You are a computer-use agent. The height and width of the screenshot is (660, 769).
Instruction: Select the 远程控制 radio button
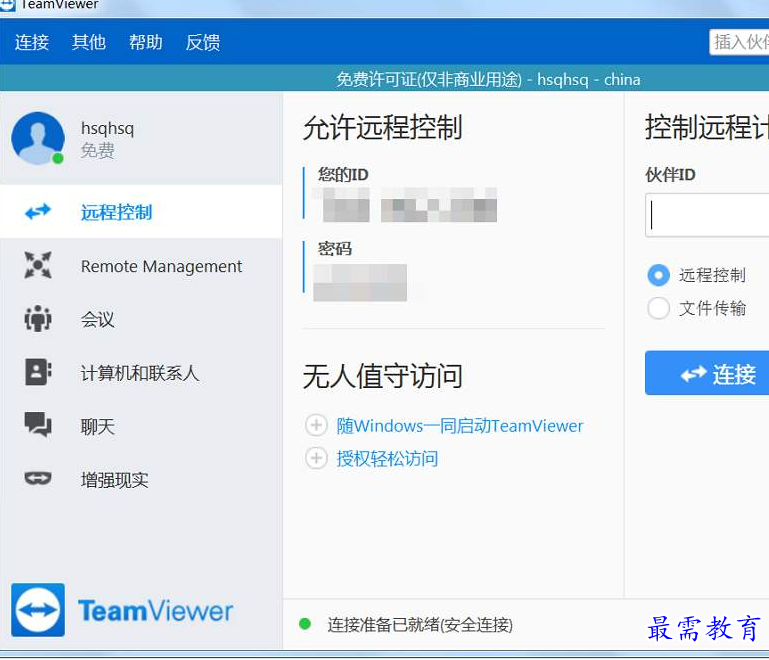coord(658,275)
